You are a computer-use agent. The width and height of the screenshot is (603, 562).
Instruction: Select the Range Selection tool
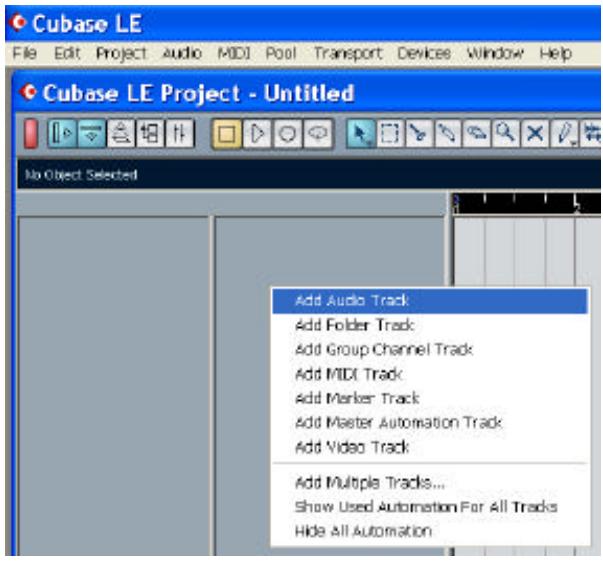[390, 134]
